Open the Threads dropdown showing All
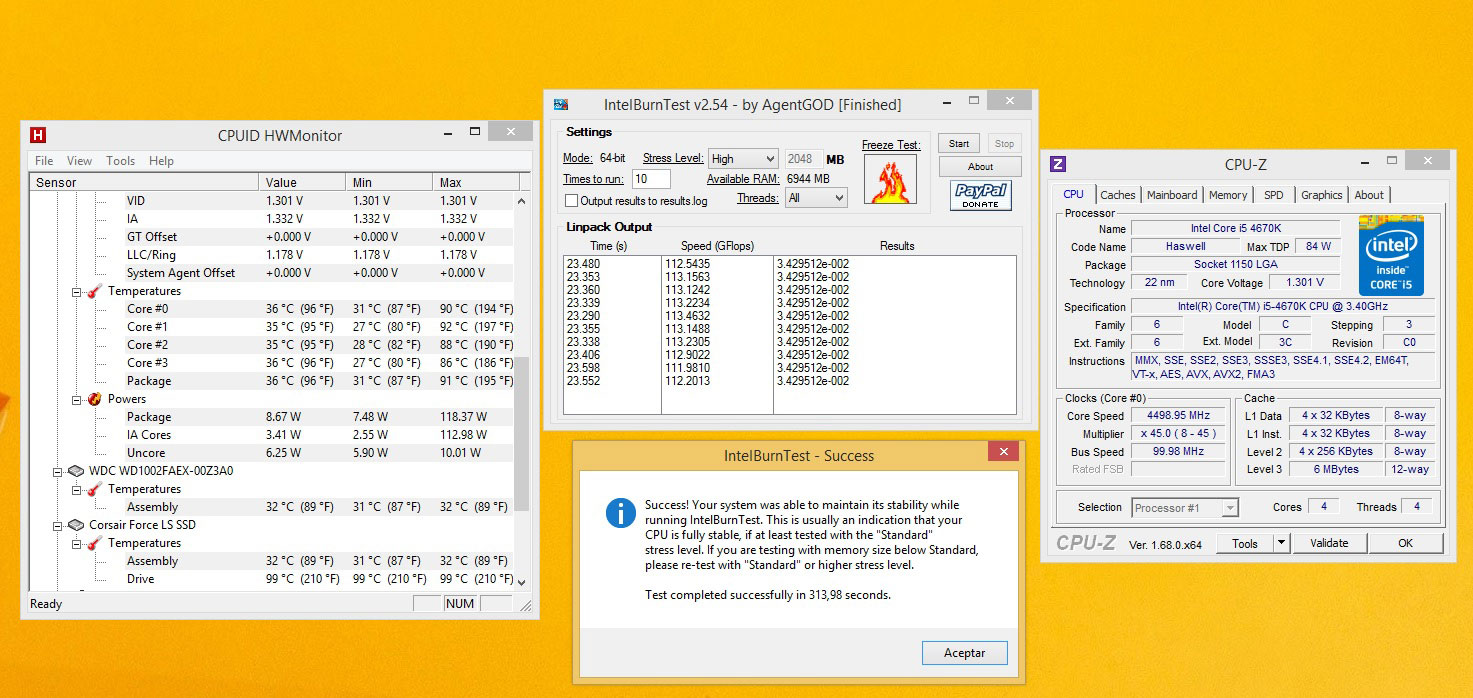Image resolution: width=1473 pixels, height=698 pixels. coord(816,198)
